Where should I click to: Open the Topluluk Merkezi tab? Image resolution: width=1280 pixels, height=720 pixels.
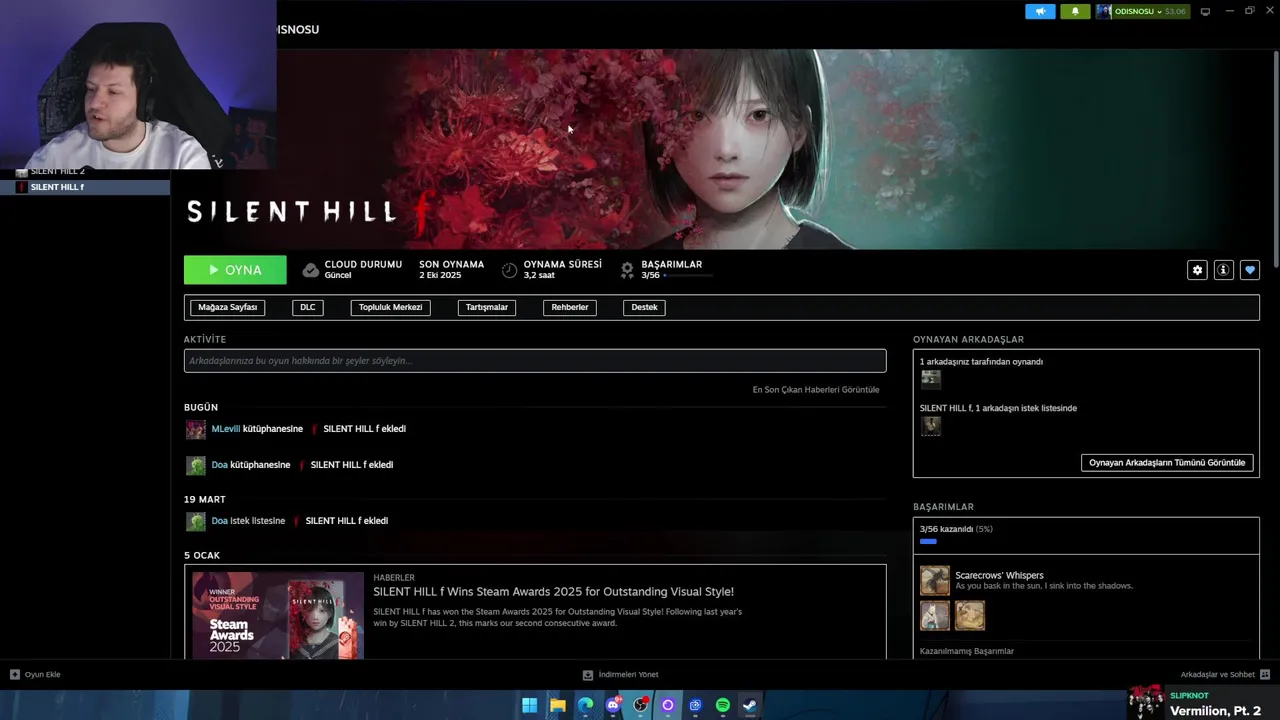(390, 307)
